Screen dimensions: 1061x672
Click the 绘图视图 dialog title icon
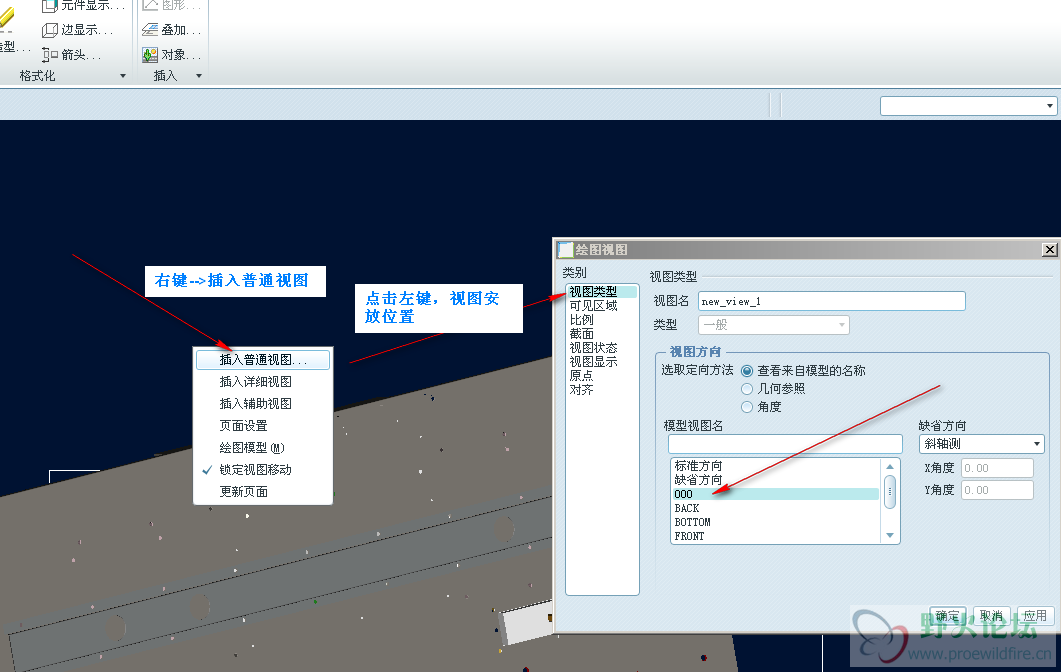(565, 250)
